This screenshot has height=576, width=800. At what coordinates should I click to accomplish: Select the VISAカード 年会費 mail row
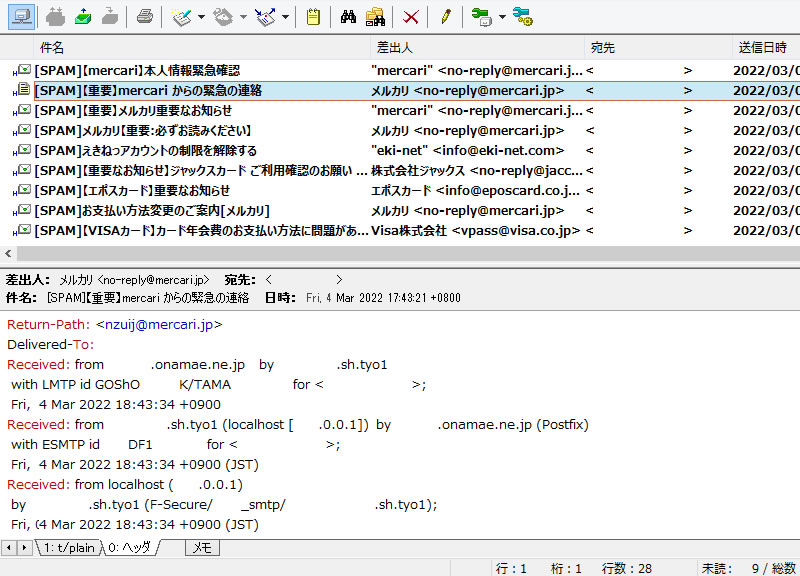[400, 231]
